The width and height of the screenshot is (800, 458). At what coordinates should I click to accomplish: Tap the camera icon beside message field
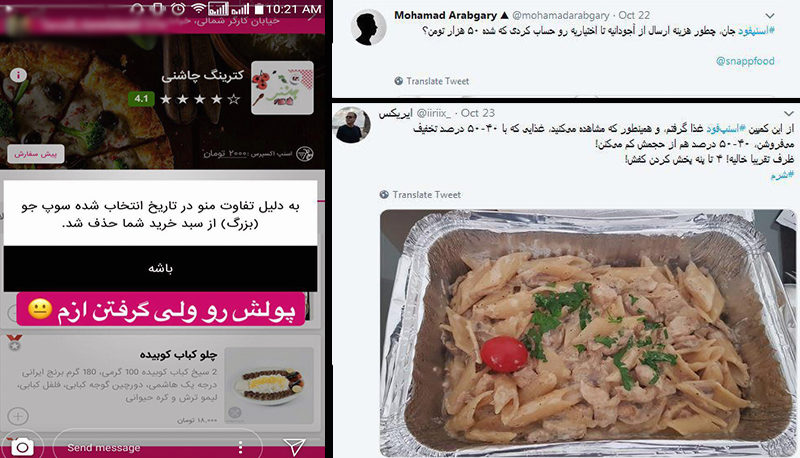(22, 447)
